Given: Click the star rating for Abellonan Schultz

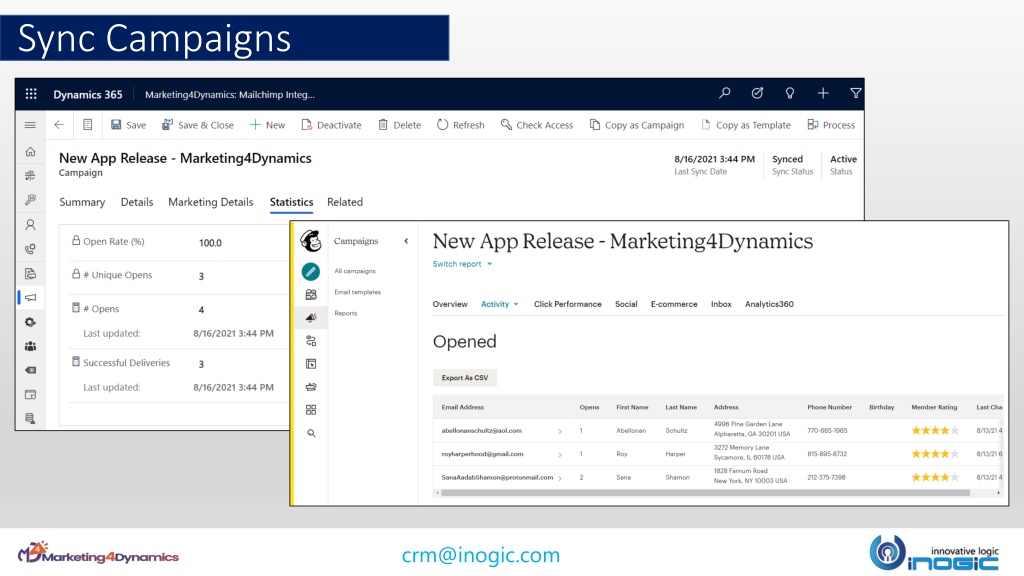Looking at the screenshot, I should click(935, 430).
